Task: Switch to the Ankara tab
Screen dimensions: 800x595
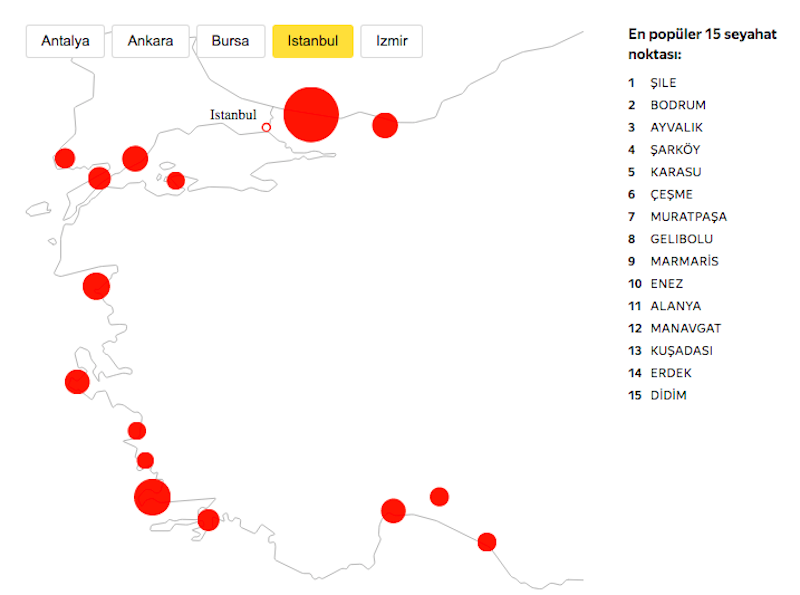Action: (x=151, y=41)
